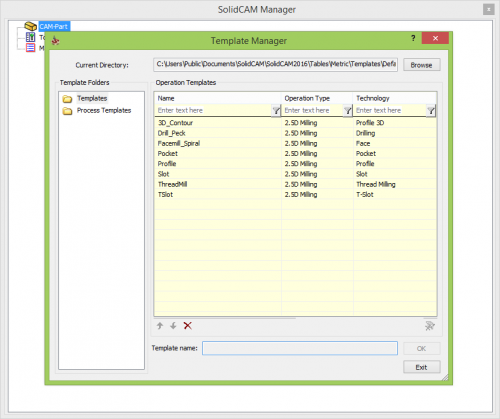The height and width of the screenshot is (419, 500).
Task: Click the T-Slot technology cell
Action: click(x=365, y=195)
